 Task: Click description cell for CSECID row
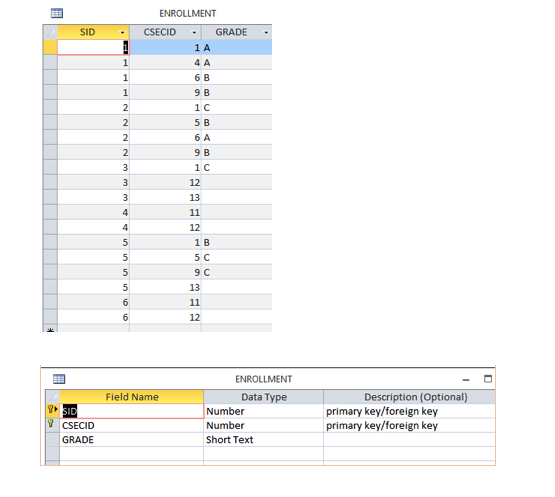(x=410, y=425)
